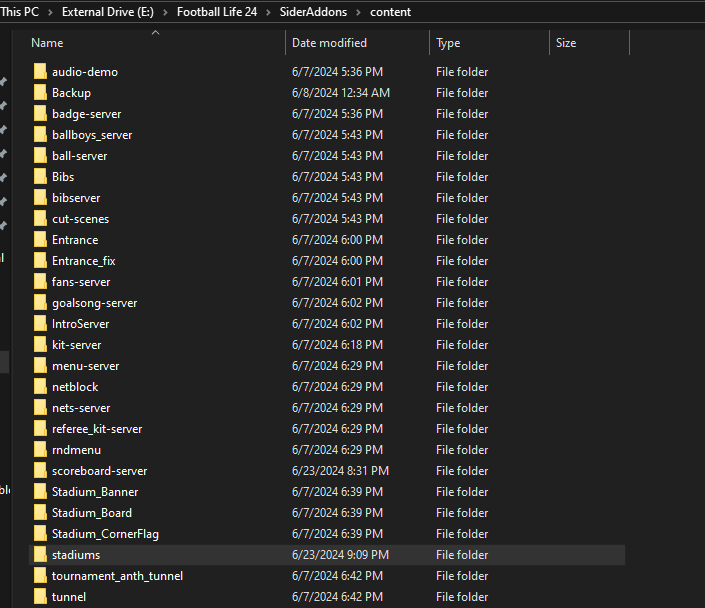Click the scoreboard-server folder icon
This screenshot has width=705, height=608.
[40, 470]
